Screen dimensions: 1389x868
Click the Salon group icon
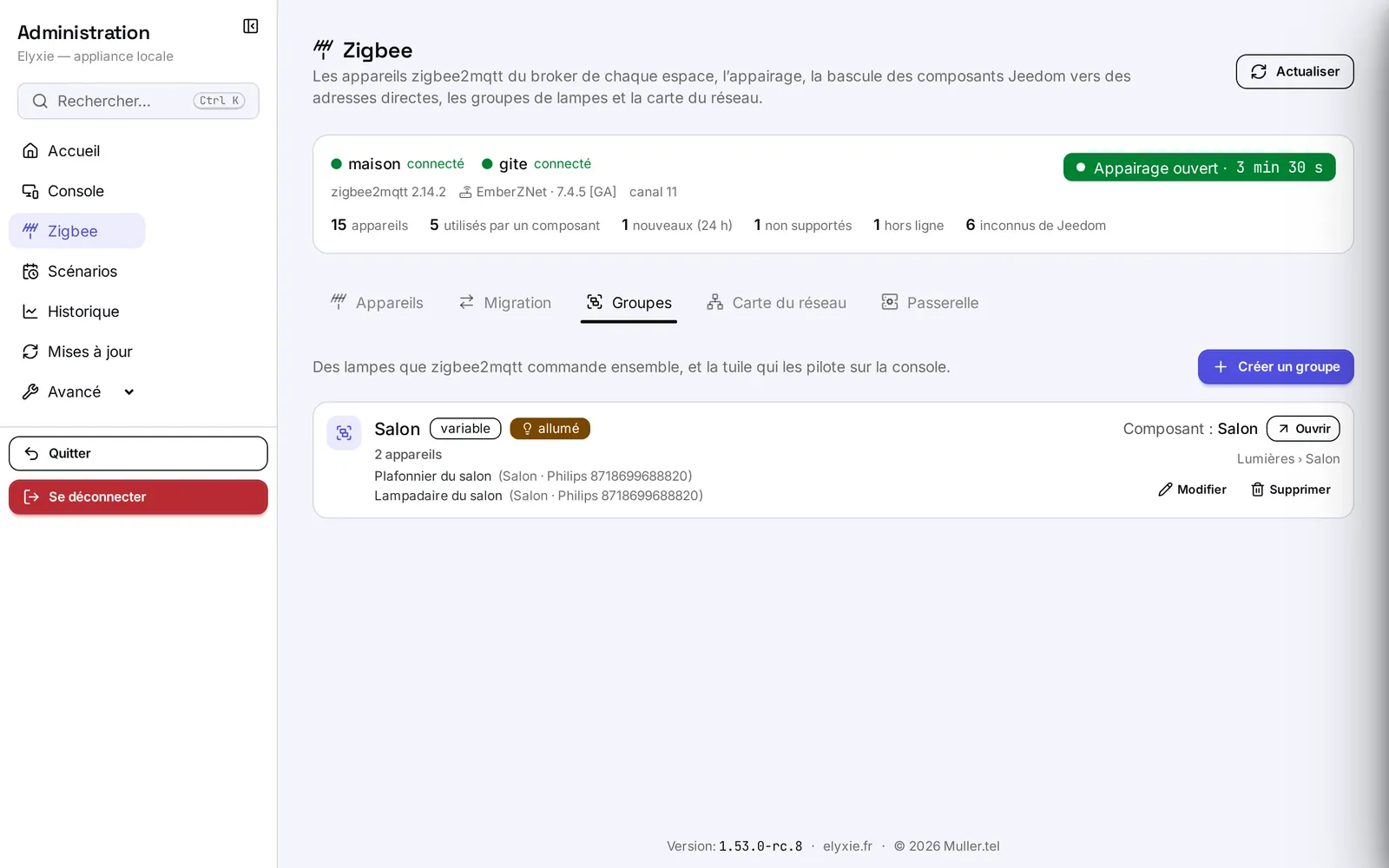pos(344,433)
